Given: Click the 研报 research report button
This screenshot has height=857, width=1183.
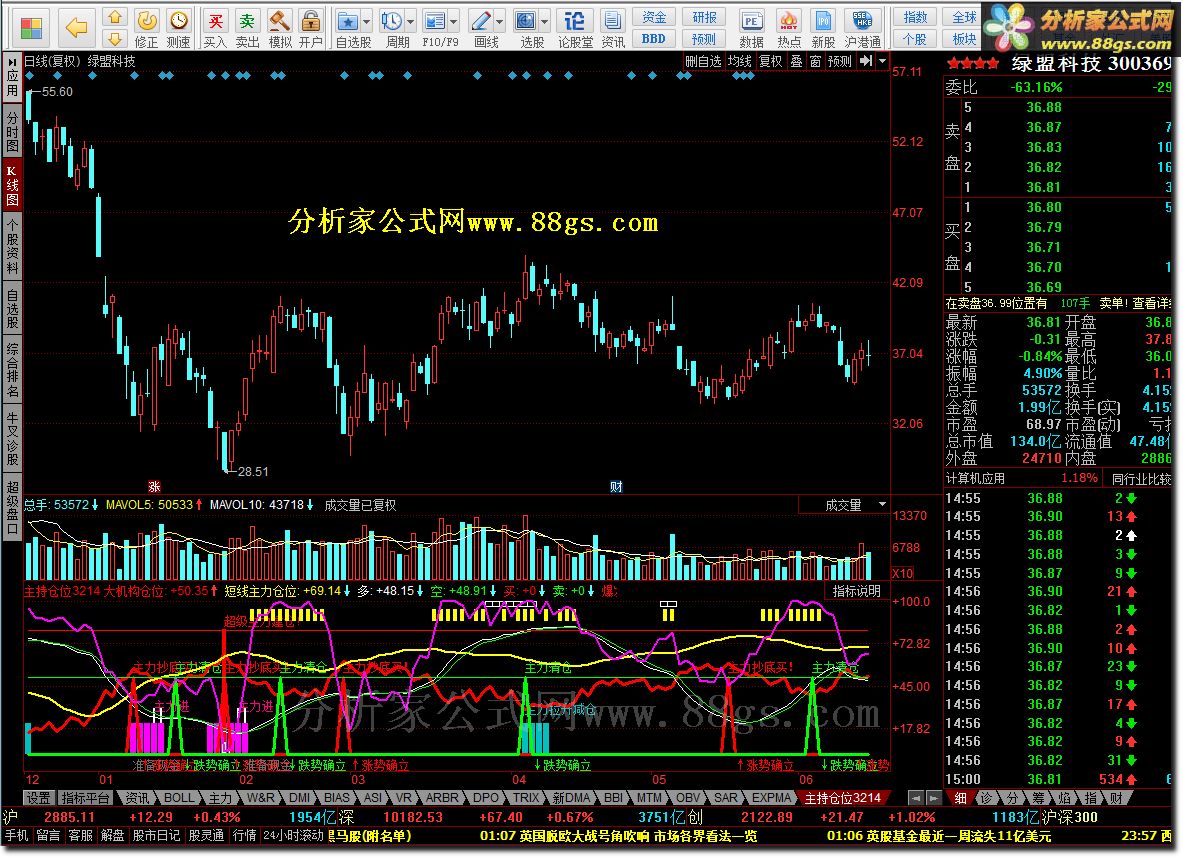Looking at the screenshot, I should 704,17.
